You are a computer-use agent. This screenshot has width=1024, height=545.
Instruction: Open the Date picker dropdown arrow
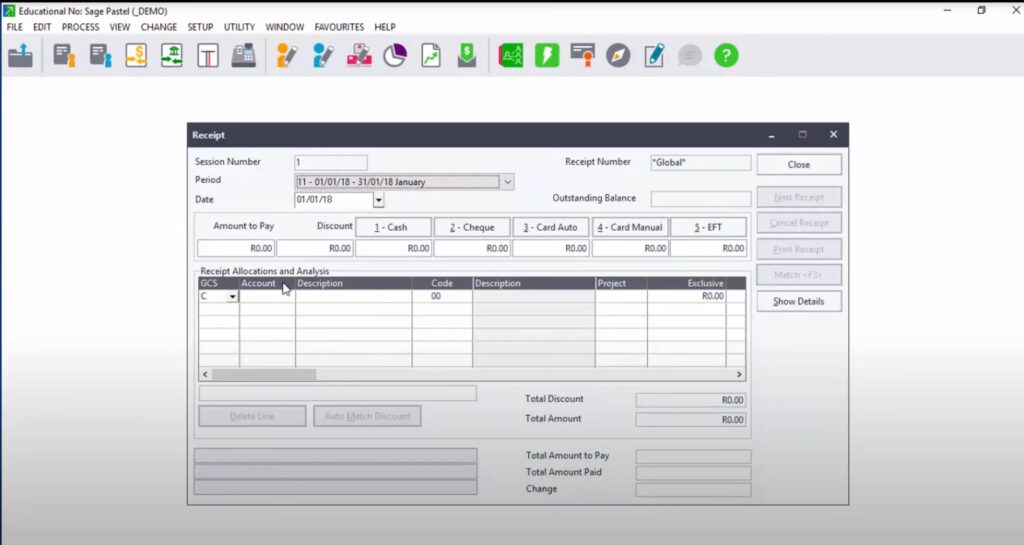click(x=378, y=200)
